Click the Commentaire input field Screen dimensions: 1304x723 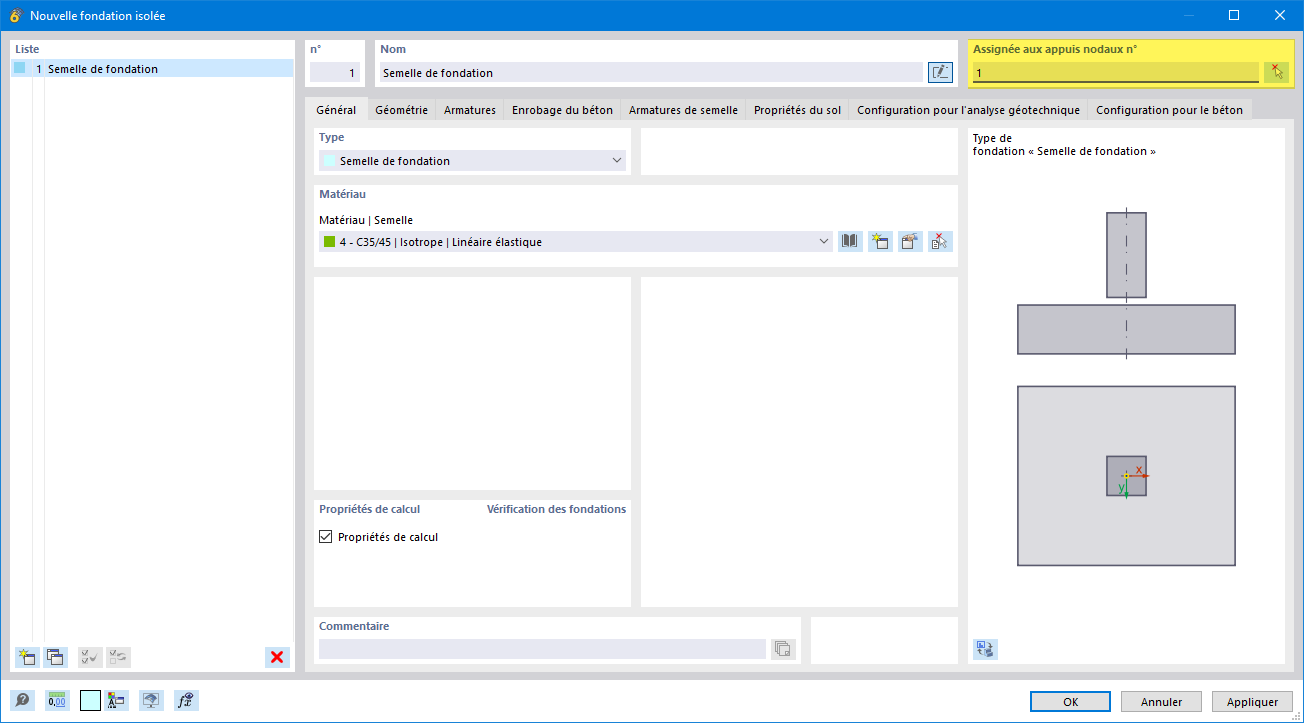click(542, 649)
